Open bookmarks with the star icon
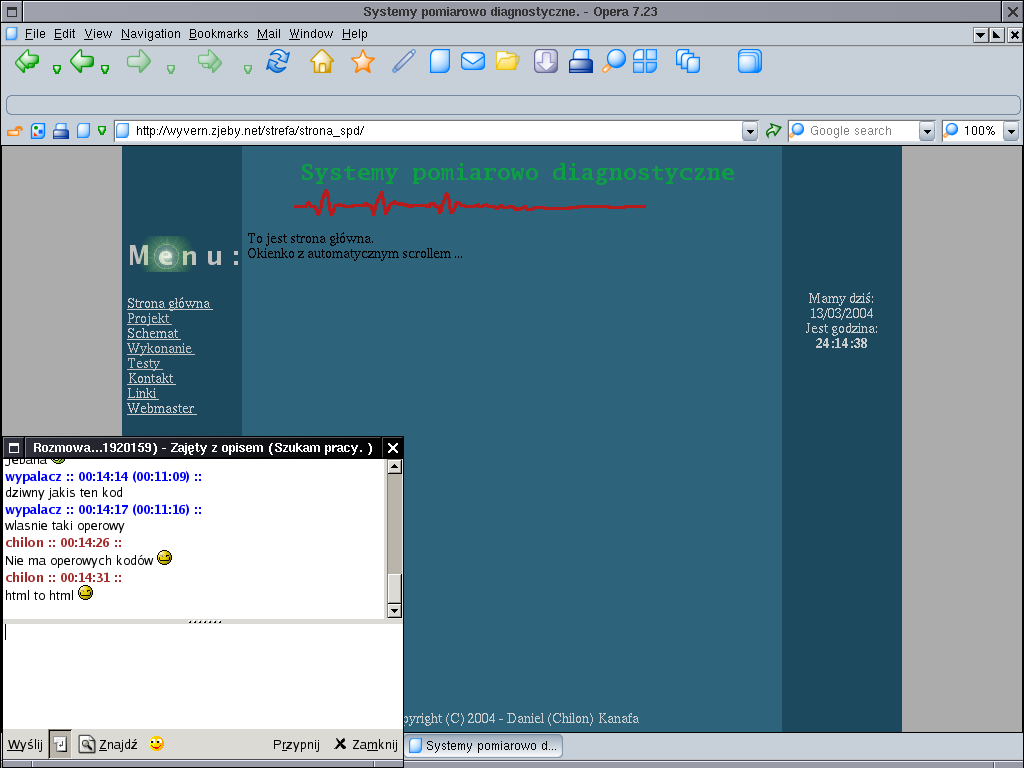 [362, 62]
